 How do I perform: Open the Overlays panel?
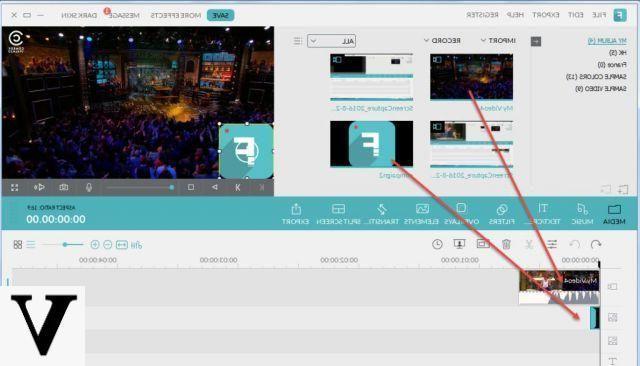tap(461, 214)
